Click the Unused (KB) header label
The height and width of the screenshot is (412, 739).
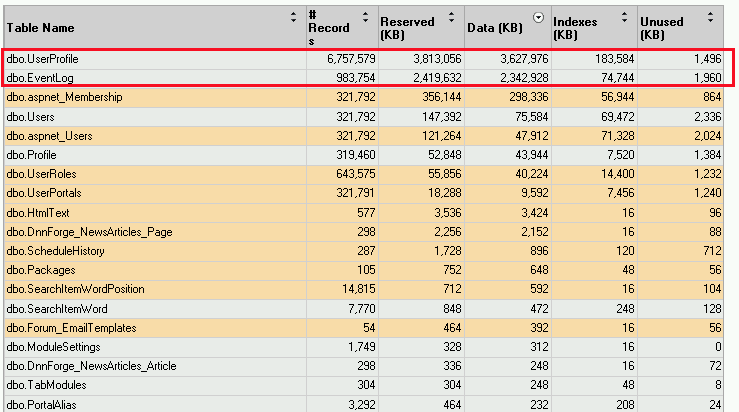pos(662,28)
